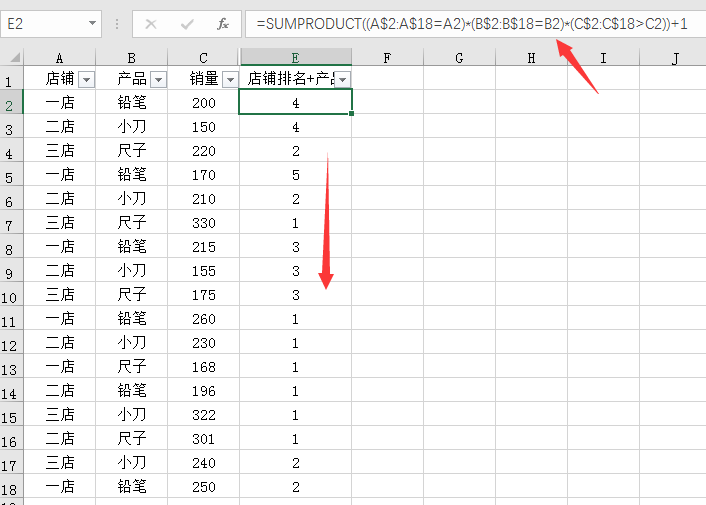Click header cell 销量
706x505 pixels.
[204, 78]
